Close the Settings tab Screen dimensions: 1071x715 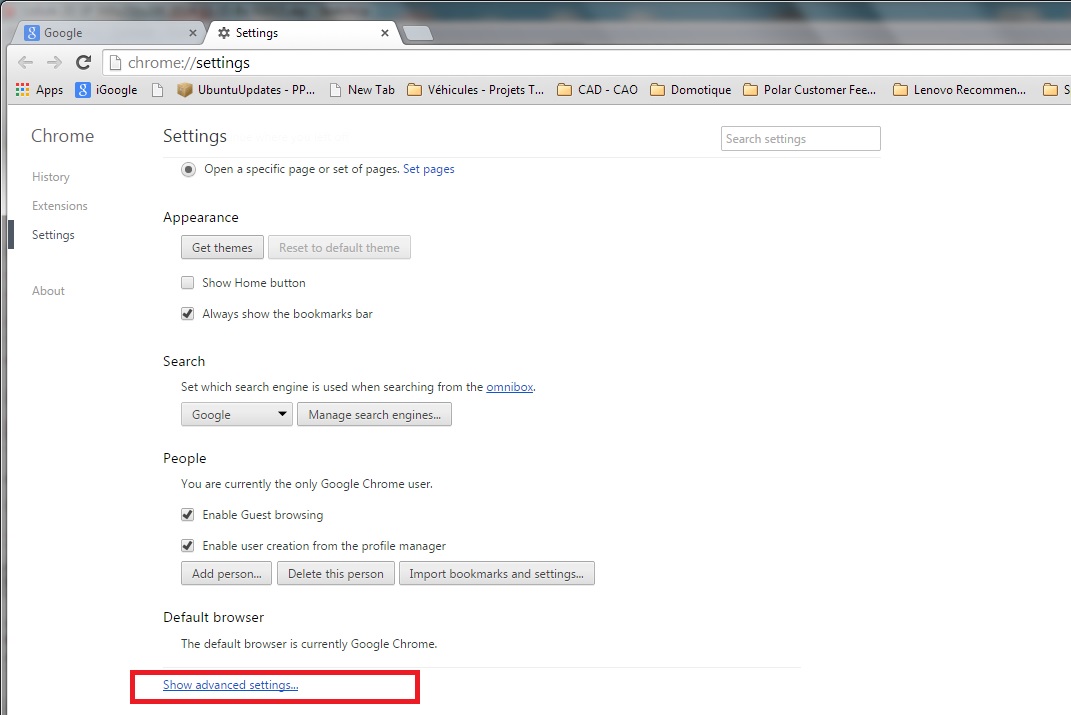(x=385, y=33)
